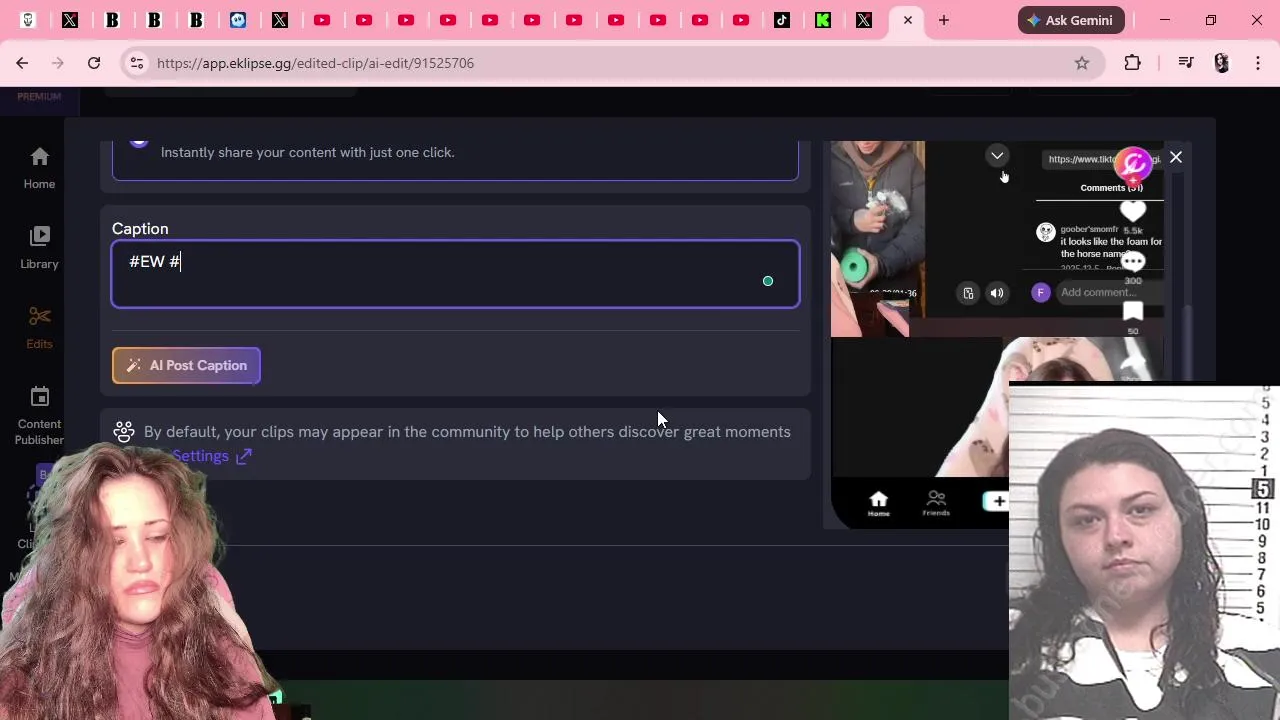Bookmark this page with the star
This screenshot has width=1280, height=720.
click(1082, 63)
